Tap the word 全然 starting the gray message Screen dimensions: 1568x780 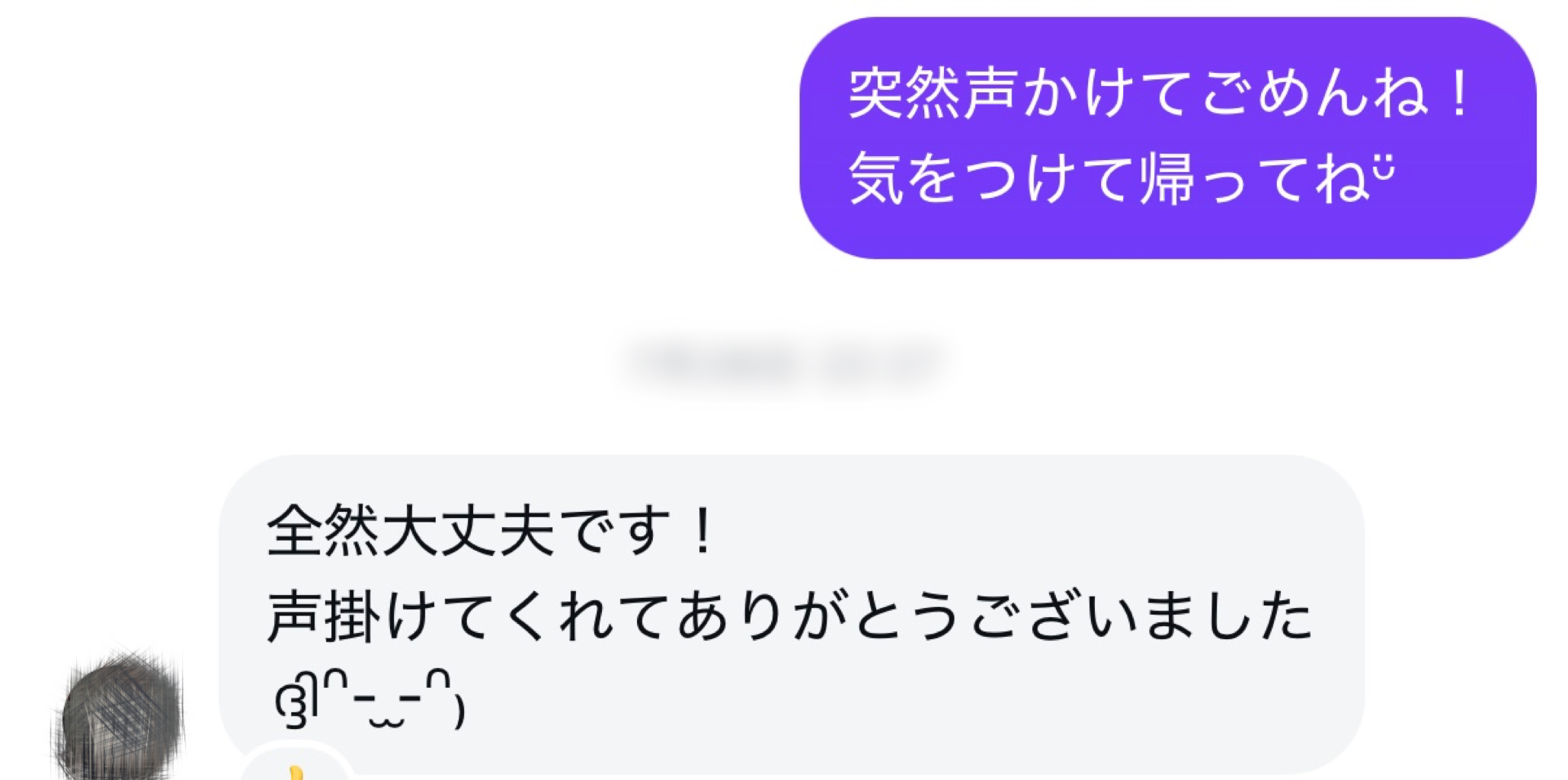(323, 530)
